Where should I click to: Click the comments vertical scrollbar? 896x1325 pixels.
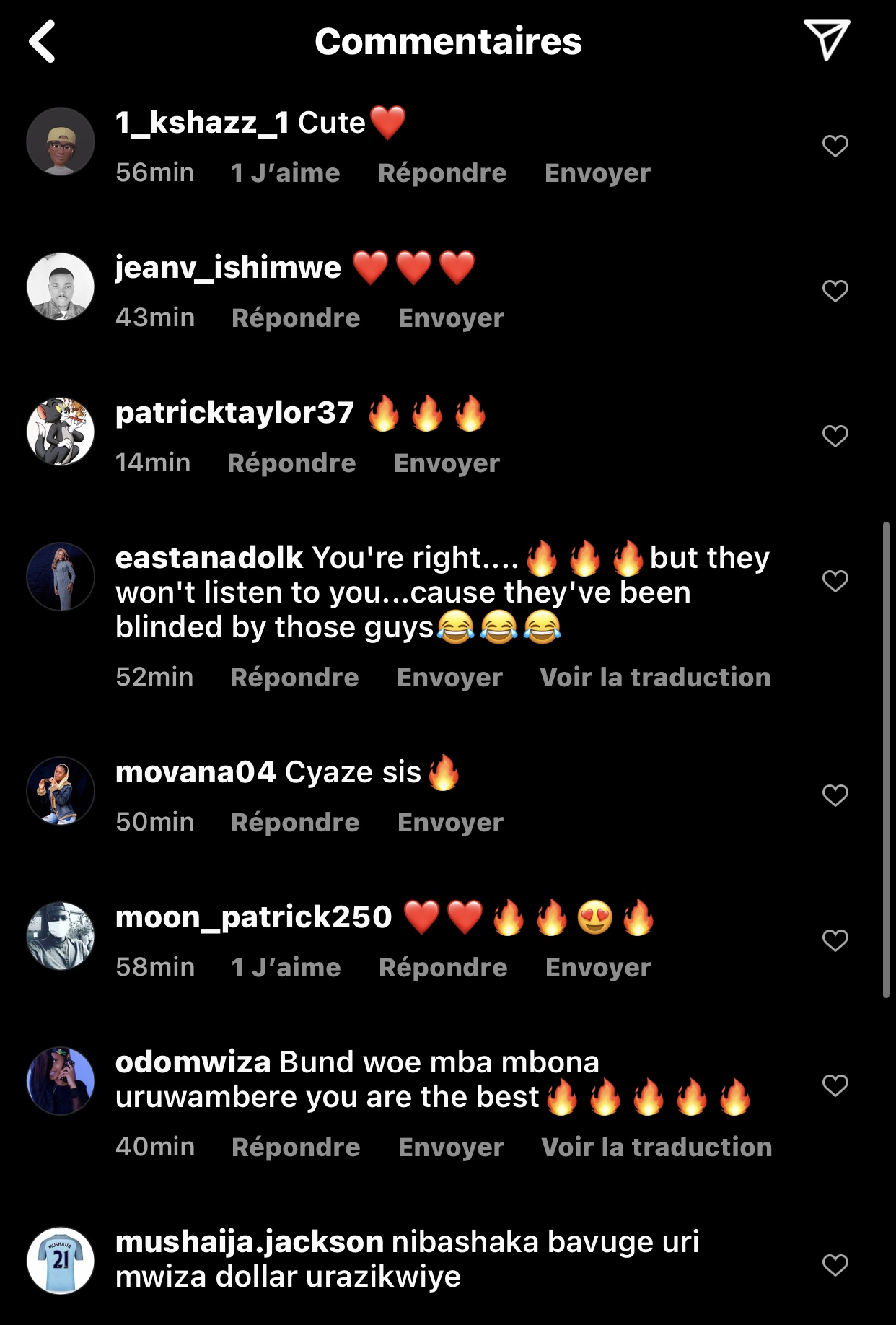(x=886, y=759)
